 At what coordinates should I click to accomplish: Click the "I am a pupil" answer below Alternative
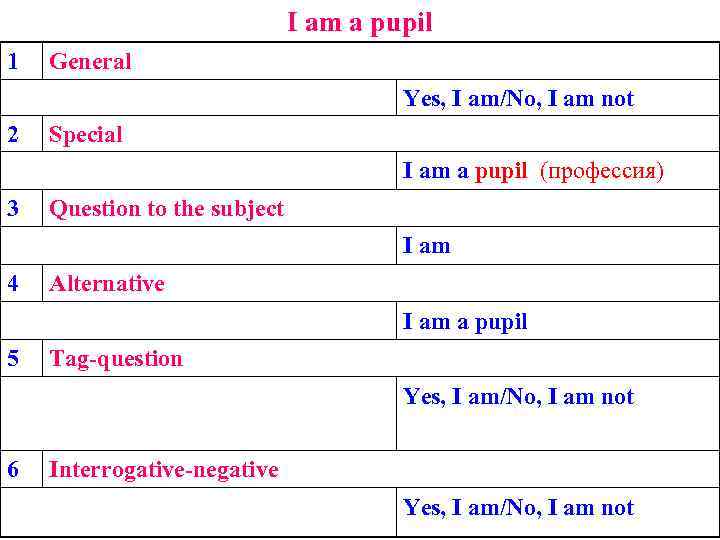(465, 322)
